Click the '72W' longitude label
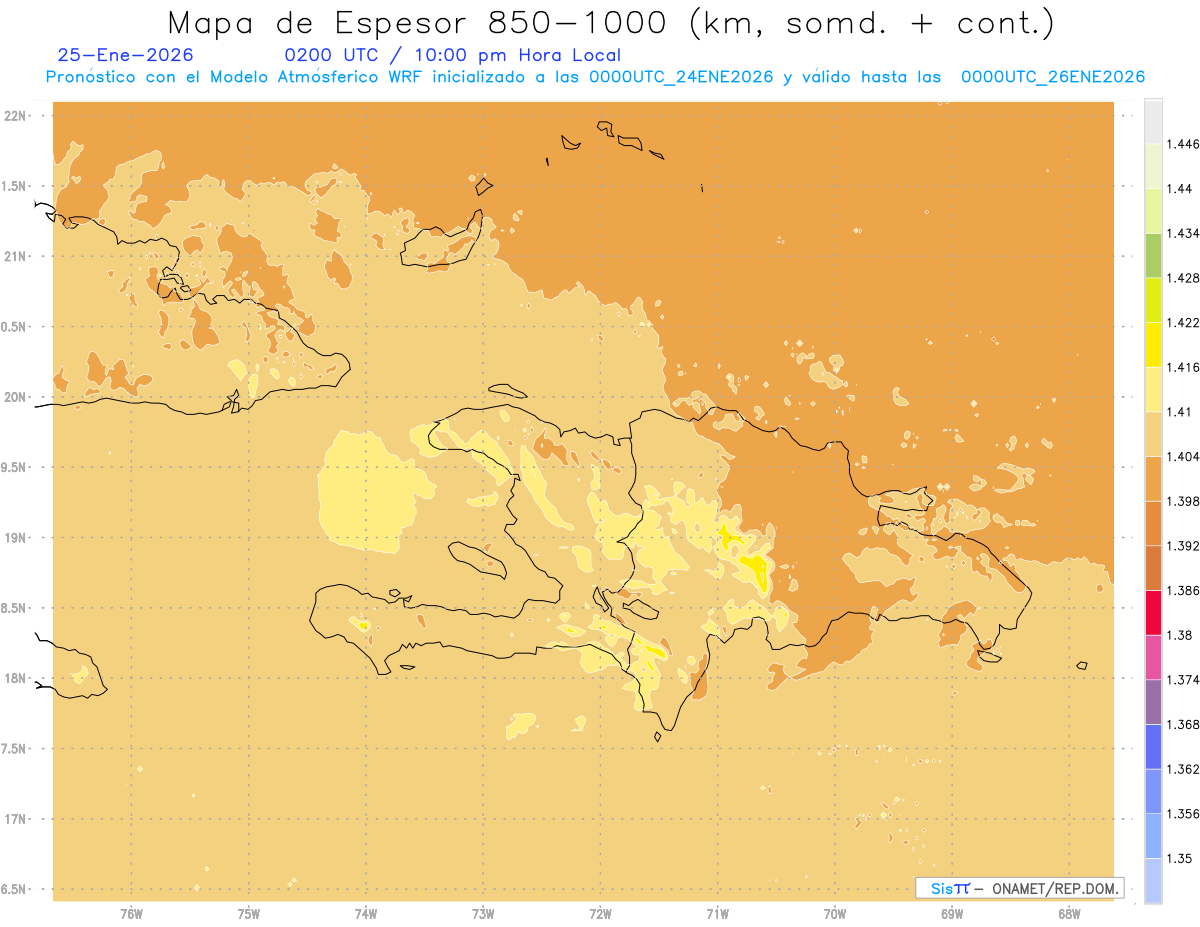Viewport: 1200px width, 927px height. click(600, 914)
